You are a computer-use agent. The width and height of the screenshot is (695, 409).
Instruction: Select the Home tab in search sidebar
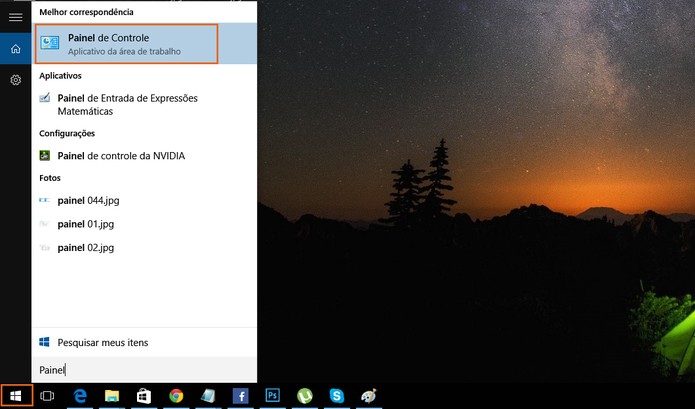16,48
